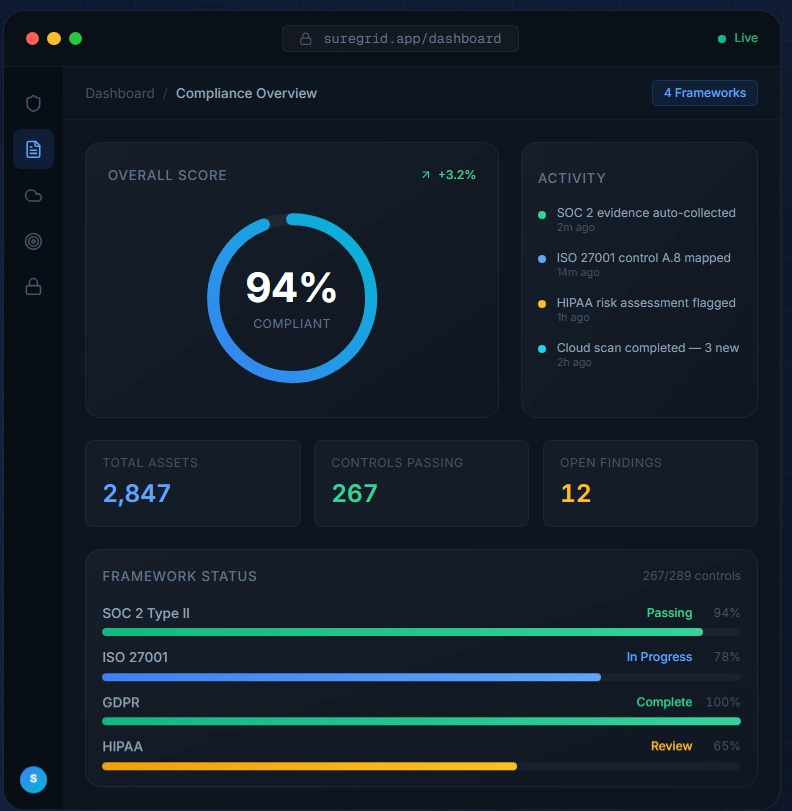Viewport: 792px width, 811px height.
Task: Click the 100% value for GDPR
Action: (723, 702)
